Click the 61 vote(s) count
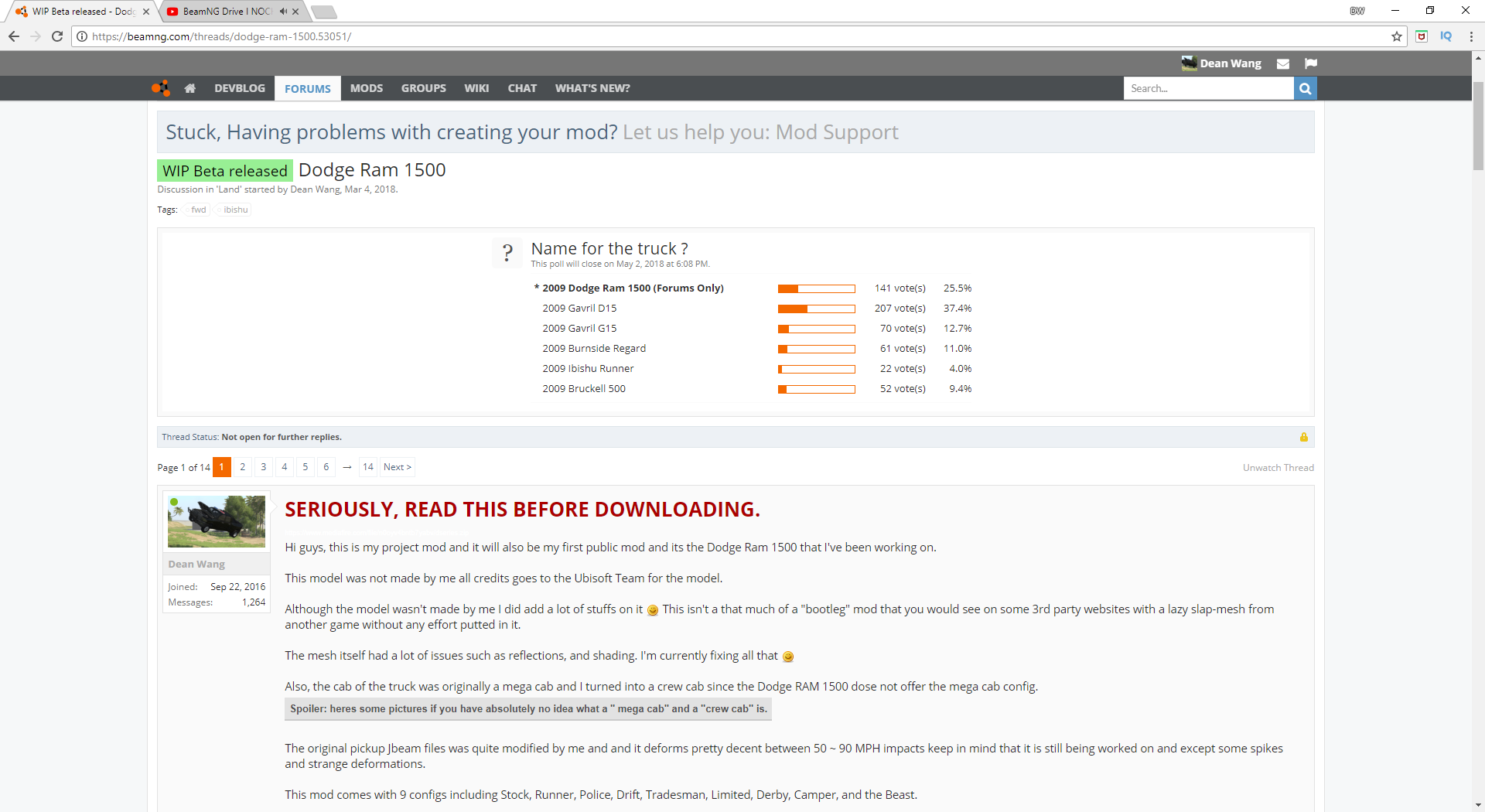This screenshot has width=1485, height=812. (x=903, y=349)
